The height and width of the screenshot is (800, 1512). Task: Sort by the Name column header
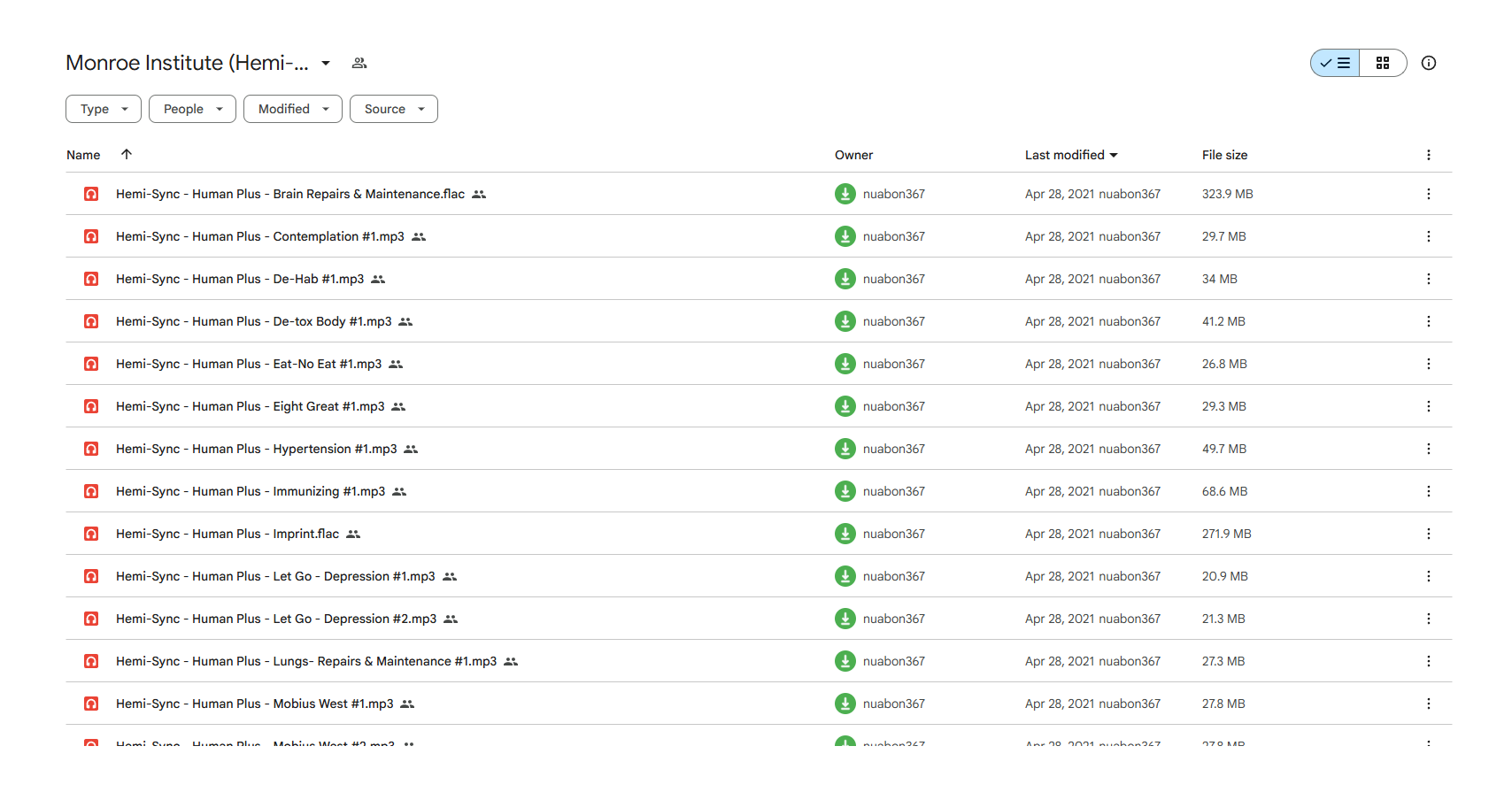coord(83,155)
